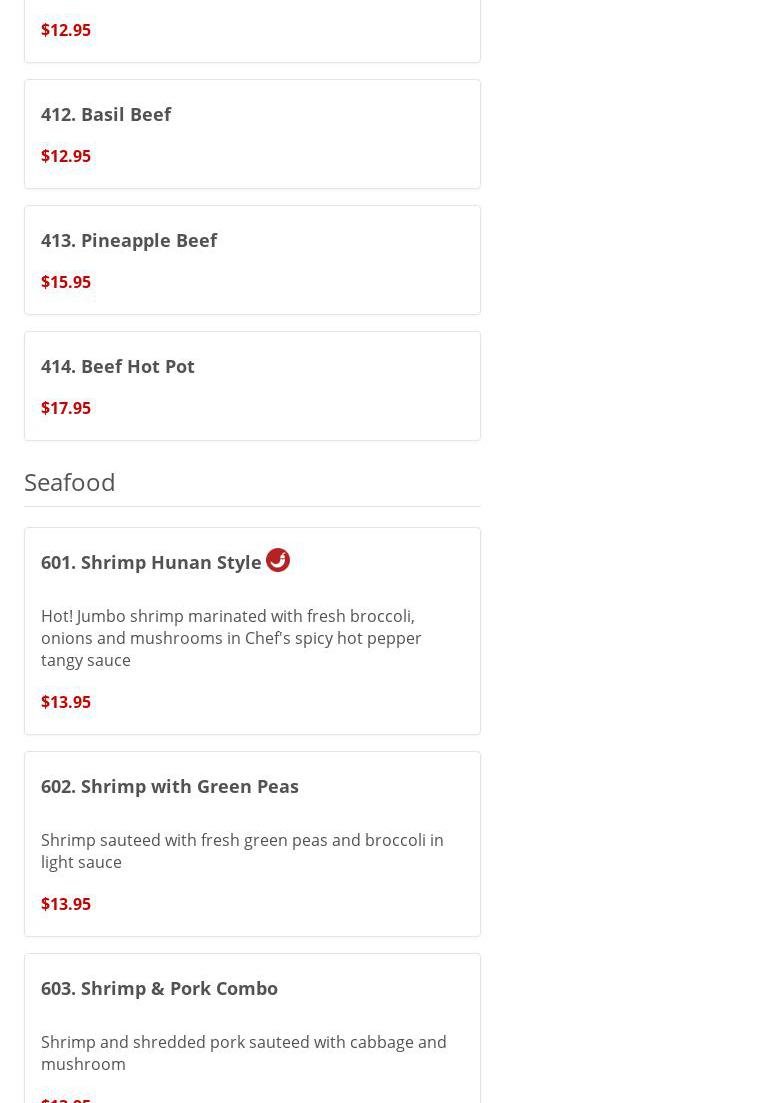Click the Shrimp with Green Peas description
This screenshot has height=1103, width=770.
[x=242, y=851]
